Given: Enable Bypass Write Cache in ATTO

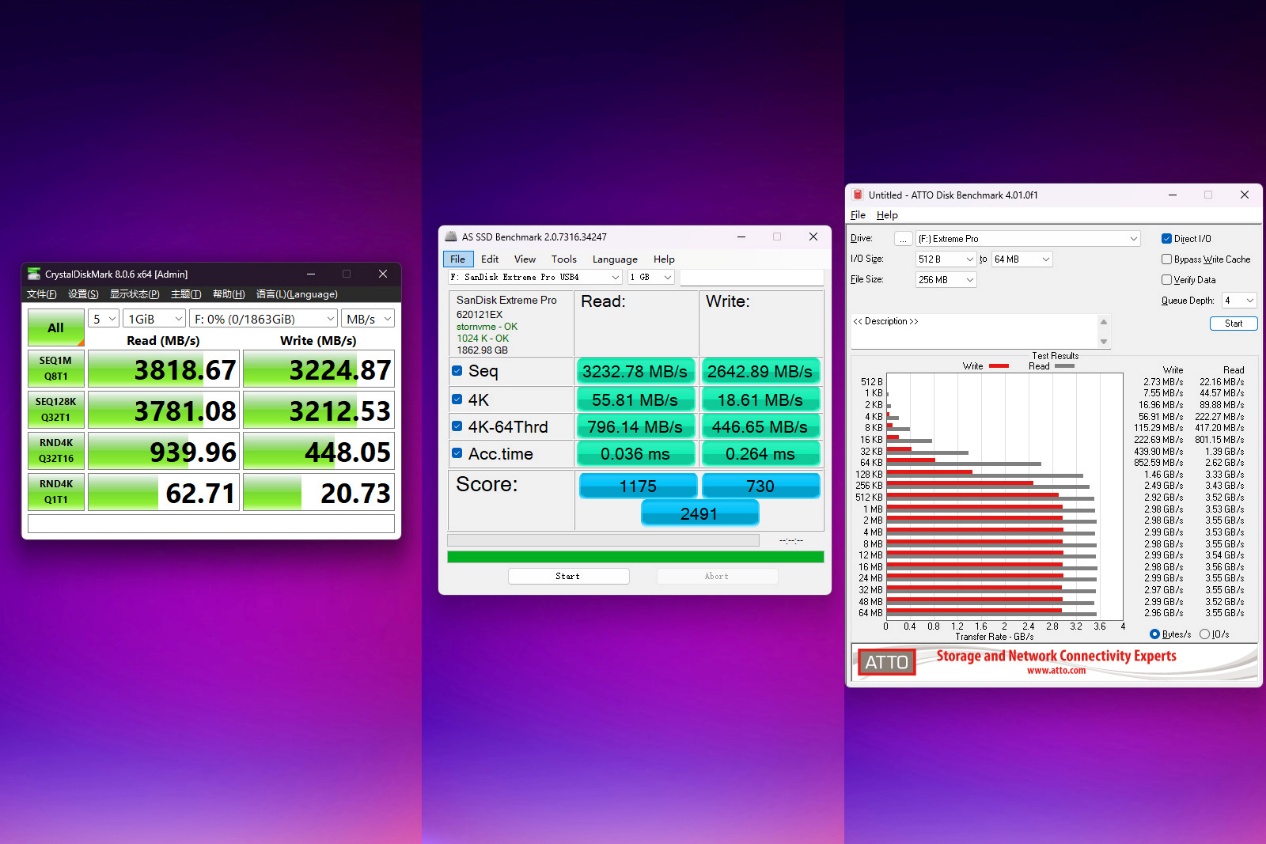Looking at the screenshot, I should (1166, 259).
